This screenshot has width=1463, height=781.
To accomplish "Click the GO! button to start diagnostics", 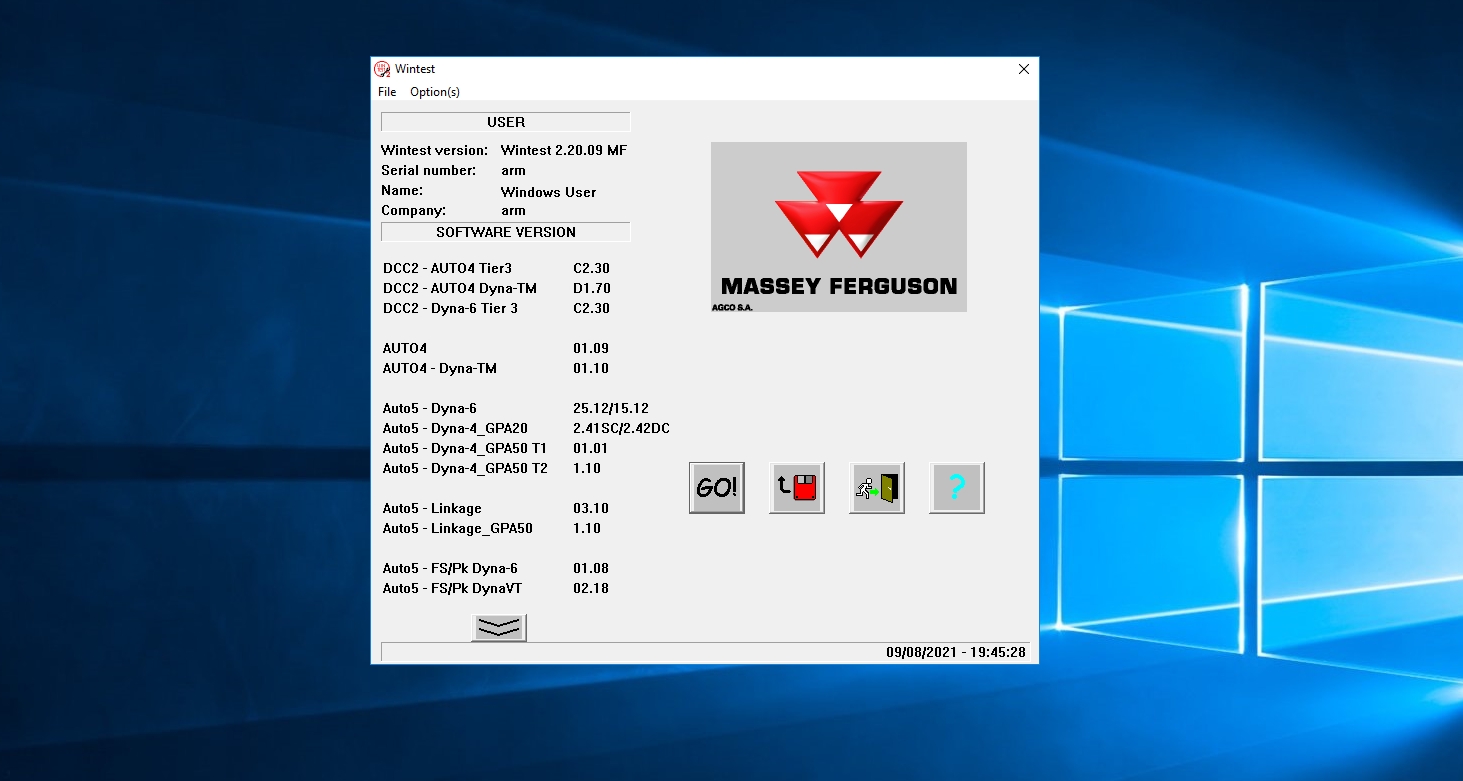I will [716, 487].
